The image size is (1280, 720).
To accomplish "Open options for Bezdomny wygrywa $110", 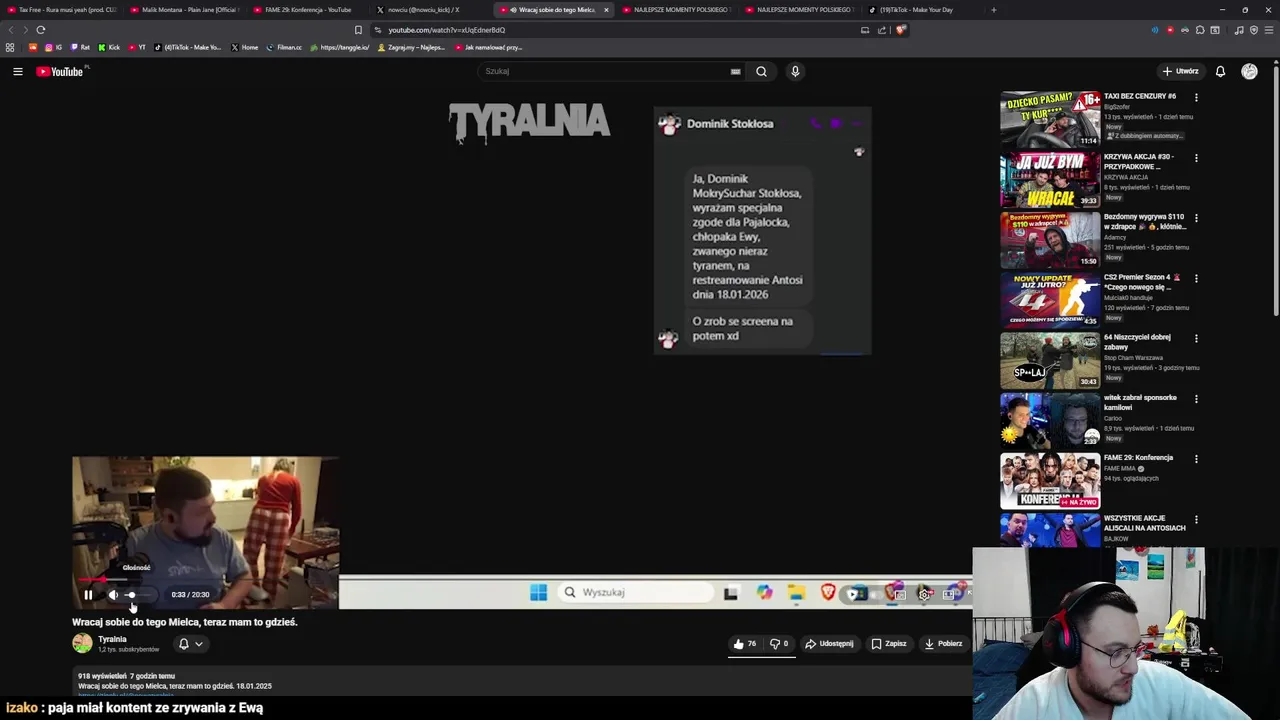I will click(1196, 218).
